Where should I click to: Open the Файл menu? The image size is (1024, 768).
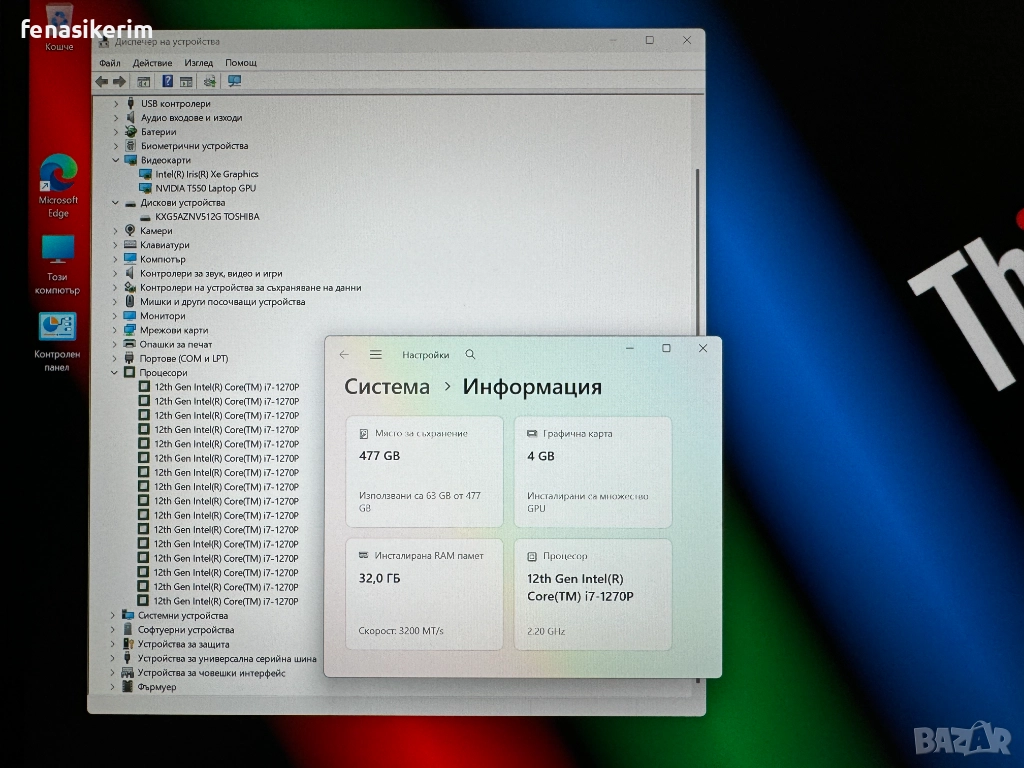(x=109, y=63)
